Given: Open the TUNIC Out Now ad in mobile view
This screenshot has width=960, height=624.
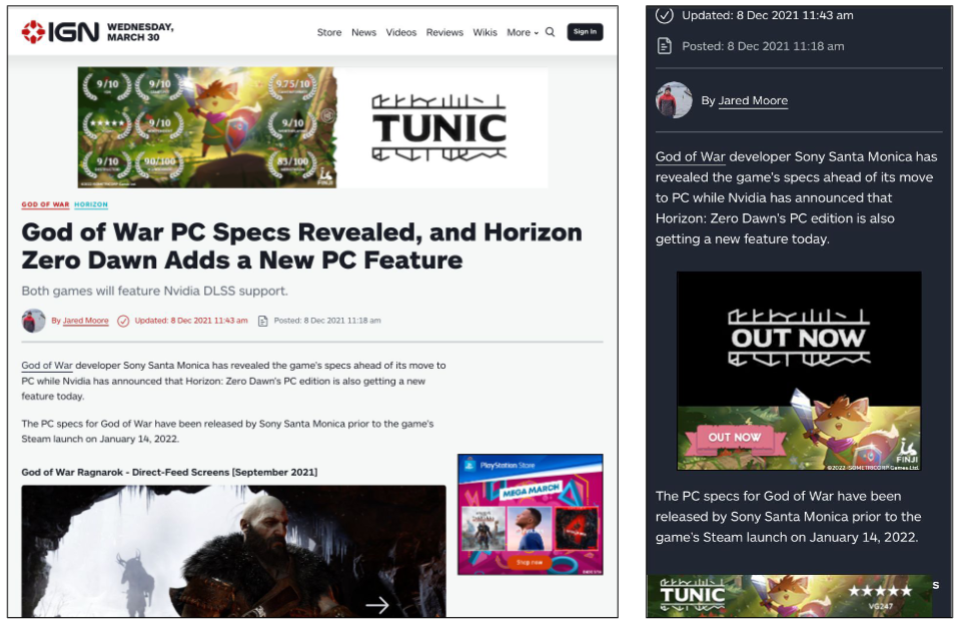Looking at the screenshot, I should [x=799, y=371].
